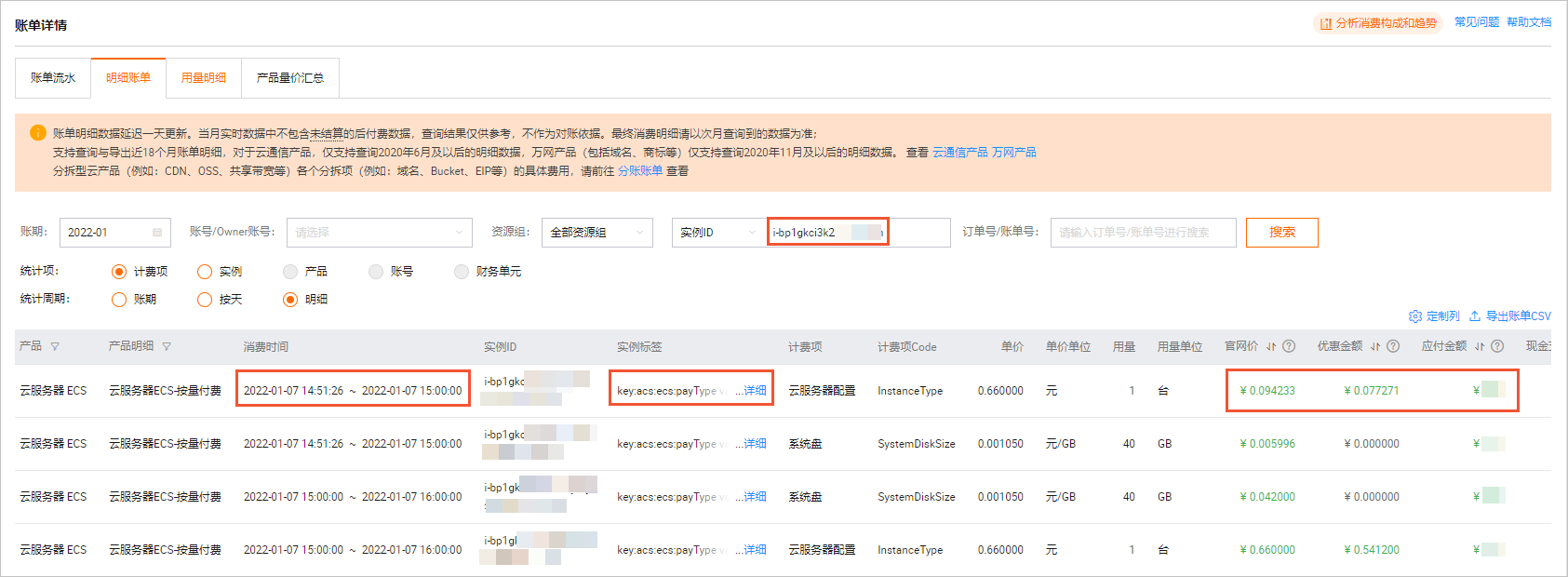Click the 计费项Code column header
This screenshot has width=1568, height=577.
[907, 347]
